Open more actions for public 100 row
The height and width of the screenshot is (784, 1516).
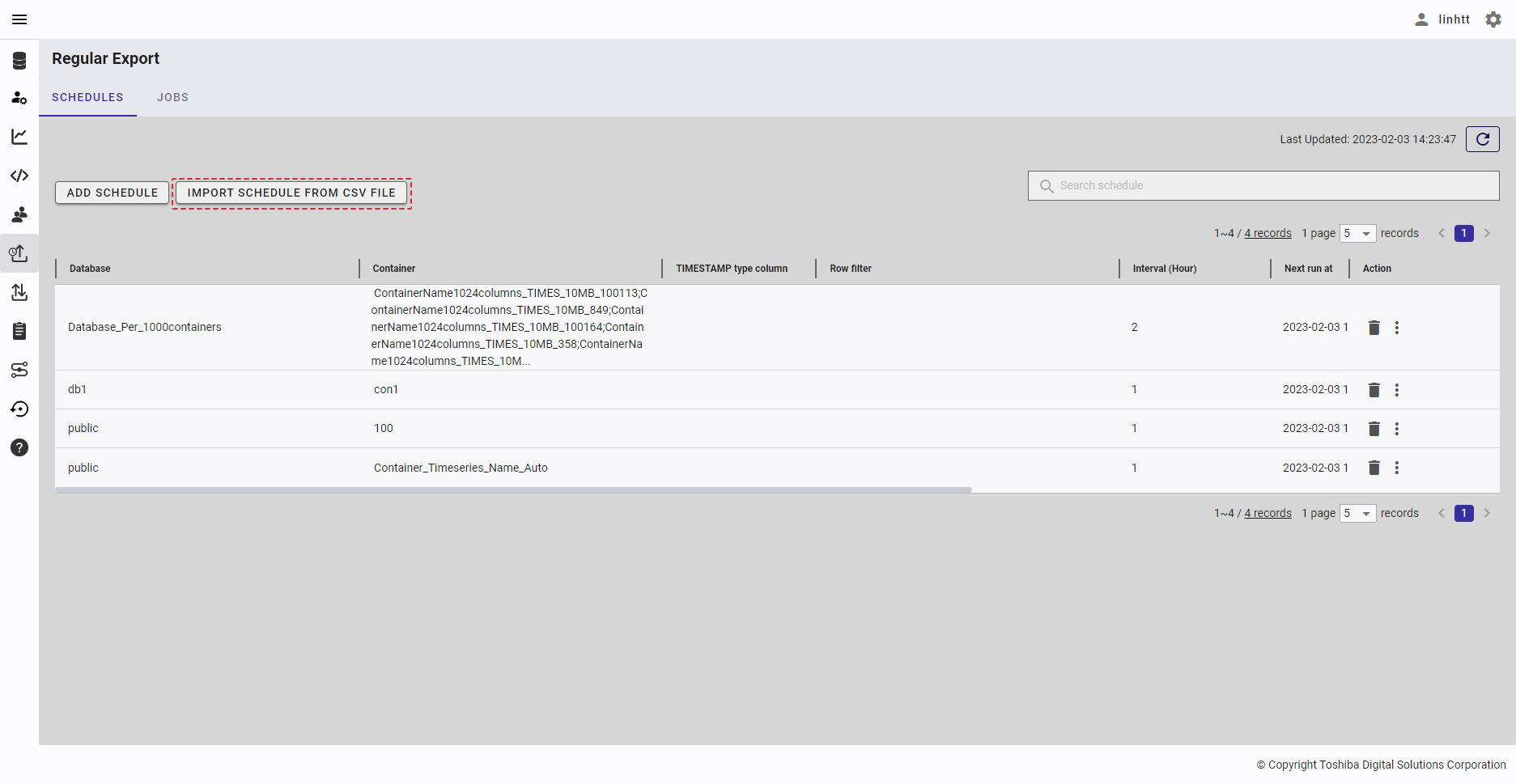point(1396,429)
